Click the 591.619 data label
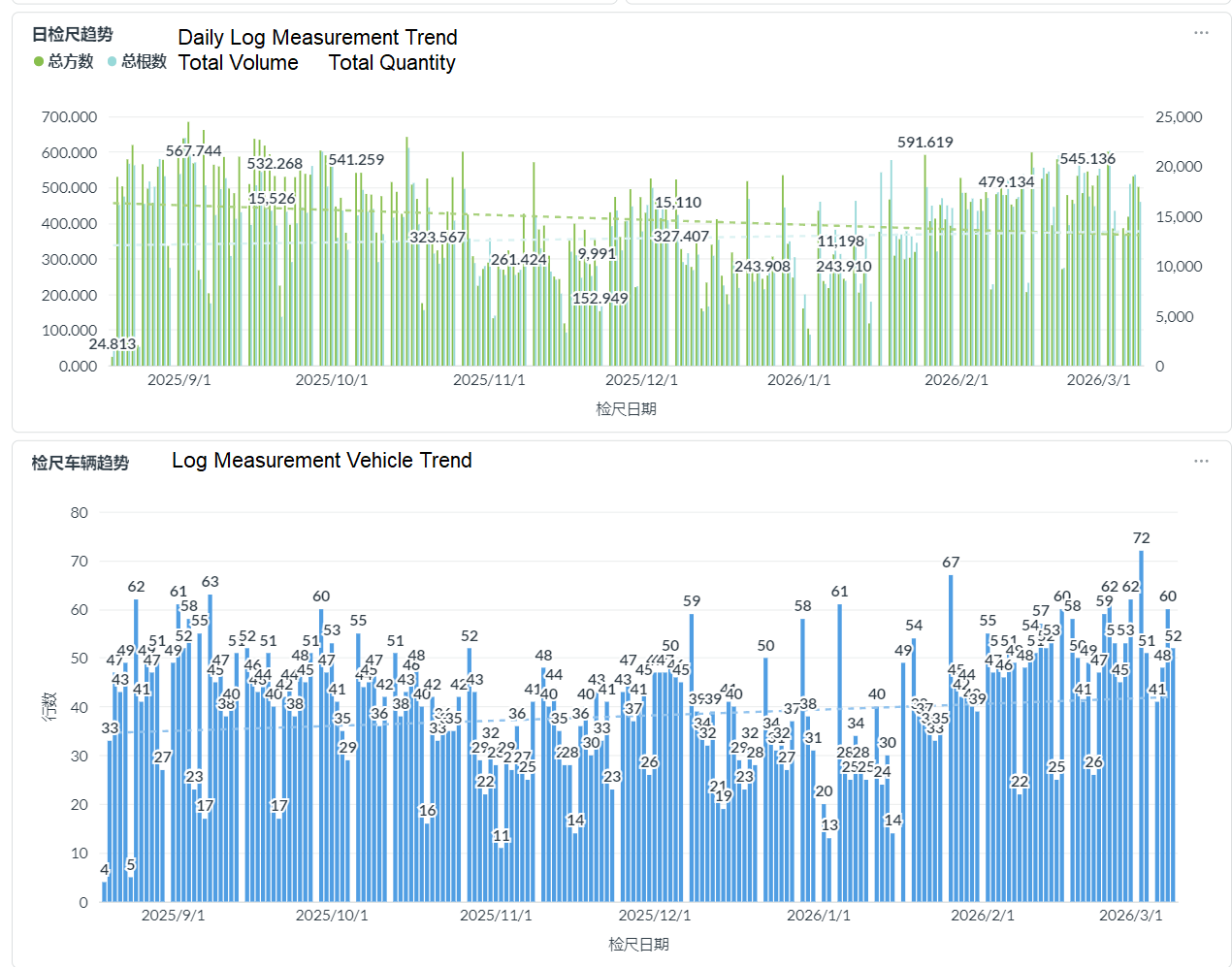Image resolution: width=1232 pixels, height=967 pixels. pos(924,143)
